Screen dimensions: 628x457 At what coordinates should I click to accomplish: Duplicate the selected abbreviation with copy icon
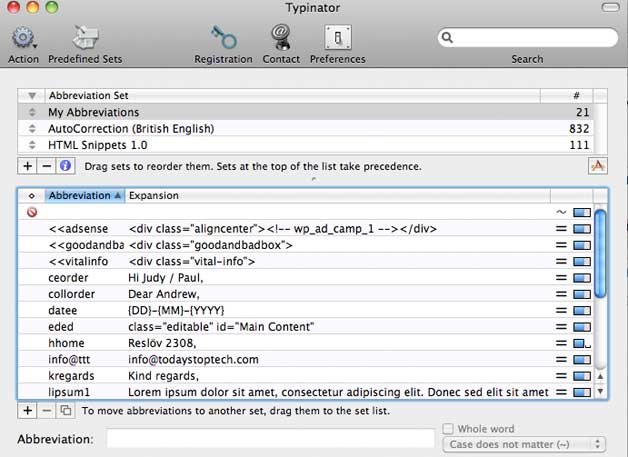point(65,411)
